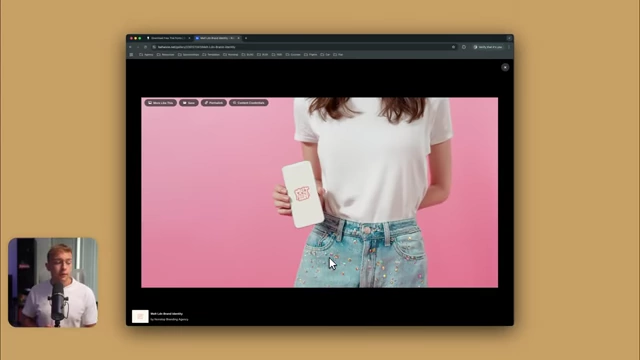Viewport: 640px width, 360px height.
Task: Open the apps grid in bookmarks bar
Action: [x=131, y=54]
